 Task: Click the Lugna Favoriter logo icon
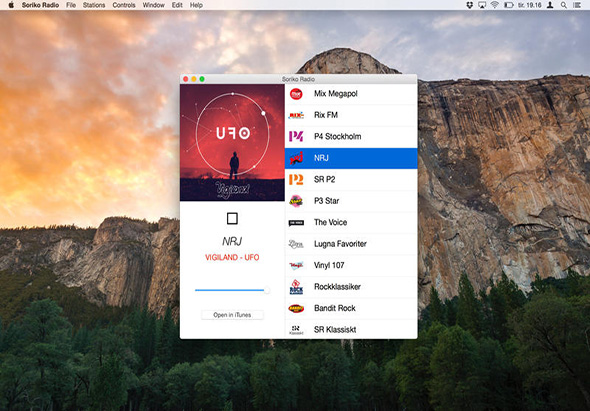pyautogui.click(x=296, y=244)
